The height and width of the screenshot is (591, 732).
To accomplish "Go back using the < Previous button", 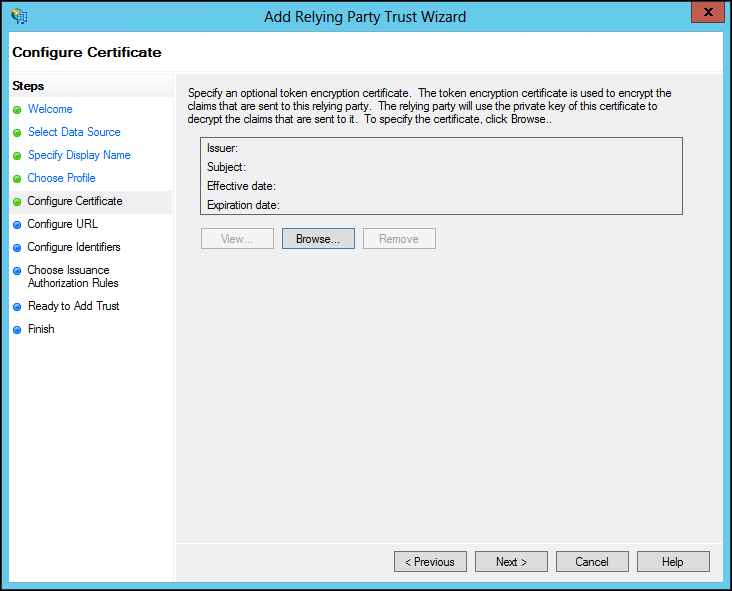I will [x=430, y=562].
